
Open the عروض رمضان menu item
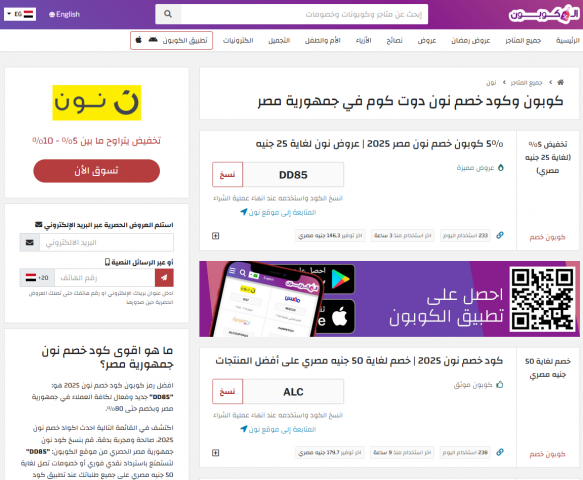click(471, 40)
